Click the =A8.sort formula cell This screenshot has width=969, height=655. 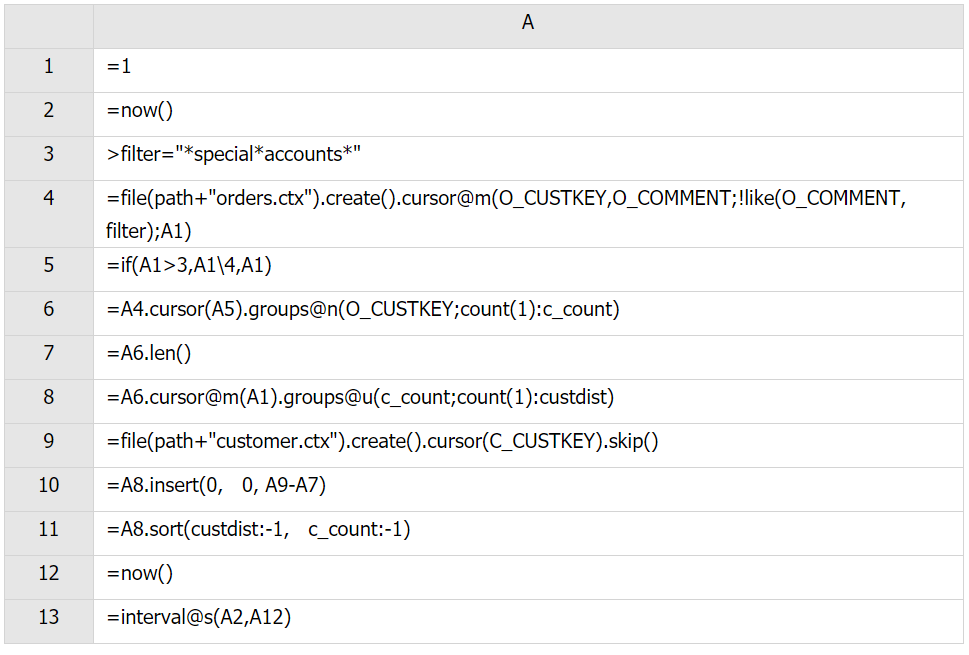[x=528, y=529]
